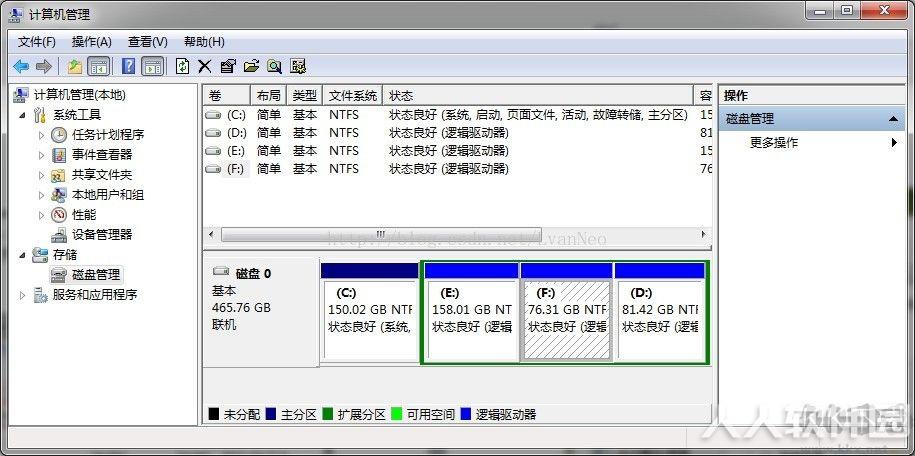Click the volume list scroll right arrow
Screen dimensions: 915x456
click(704, 234)
